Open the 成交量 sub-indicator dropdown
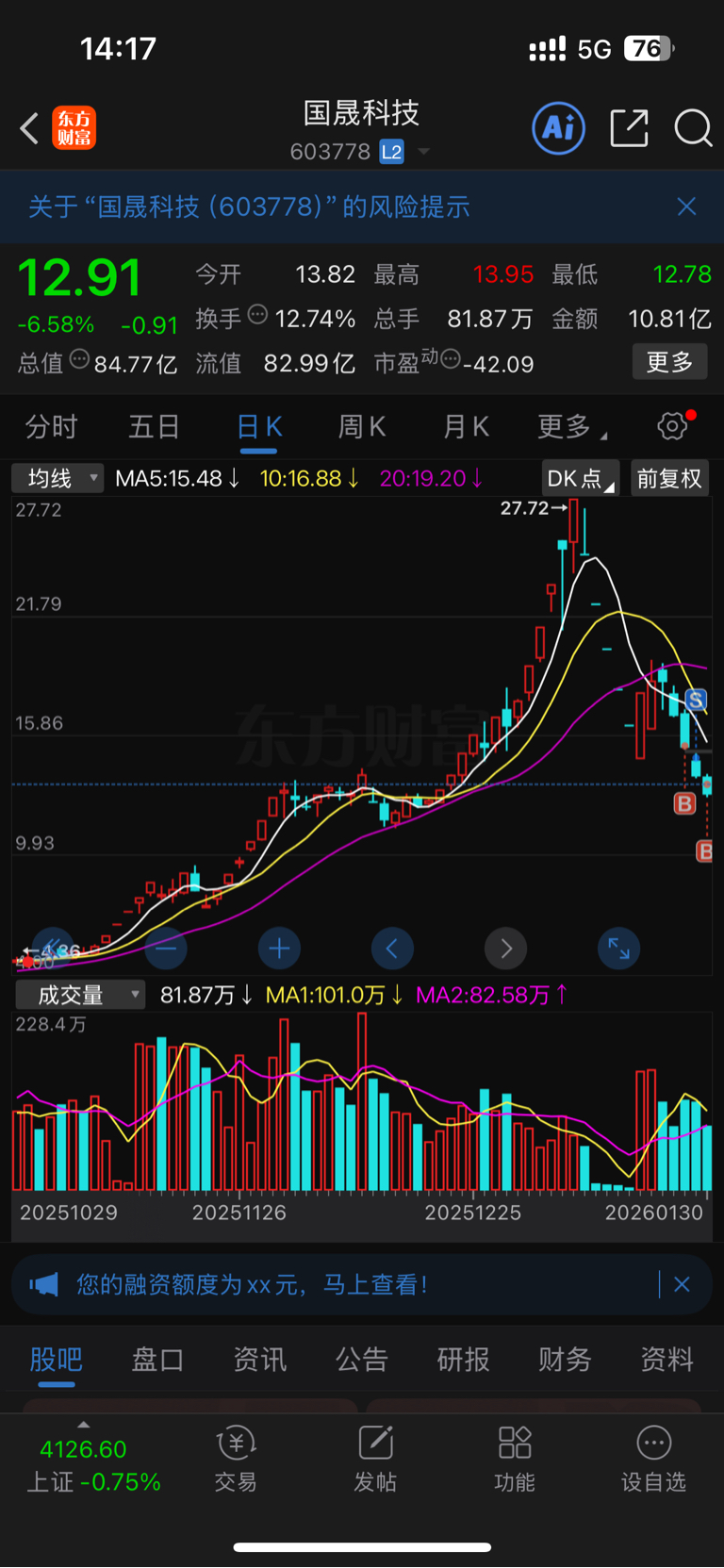Screen dimensions: 724x1568 (x=80, y=995)
